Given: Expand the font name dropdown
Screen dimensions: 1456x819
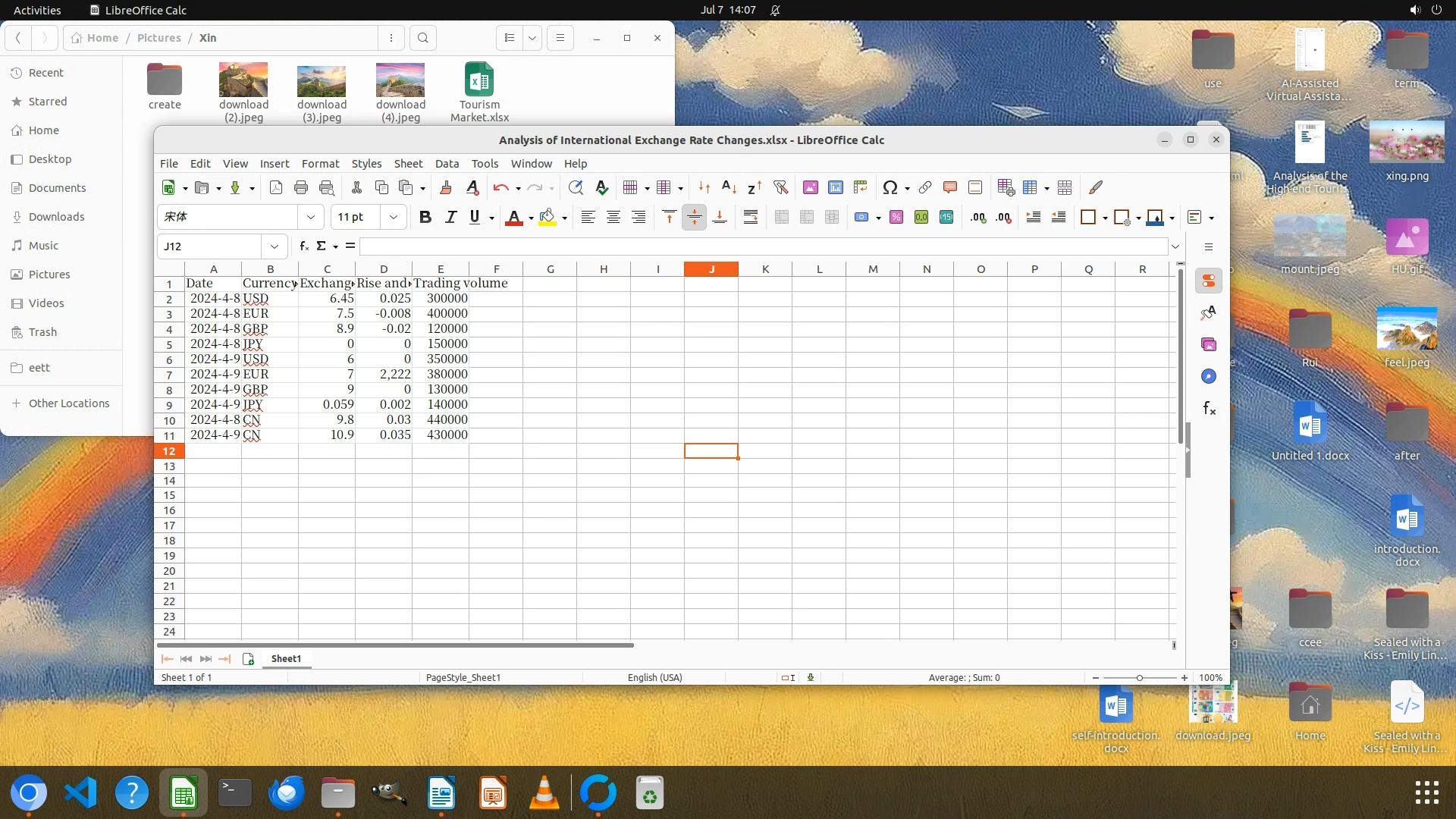Looking at the screenshot, I should (x=311, y=218).
